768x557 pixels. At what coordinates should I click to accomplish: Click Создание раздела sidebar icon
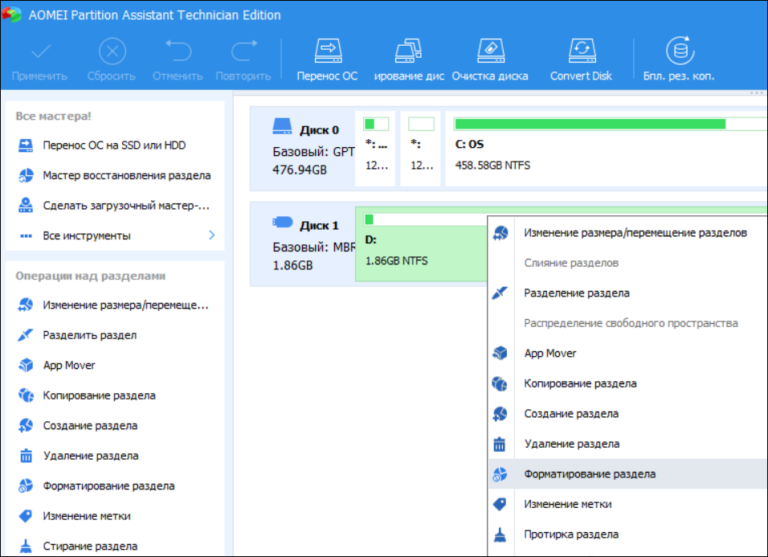[25, 425]
